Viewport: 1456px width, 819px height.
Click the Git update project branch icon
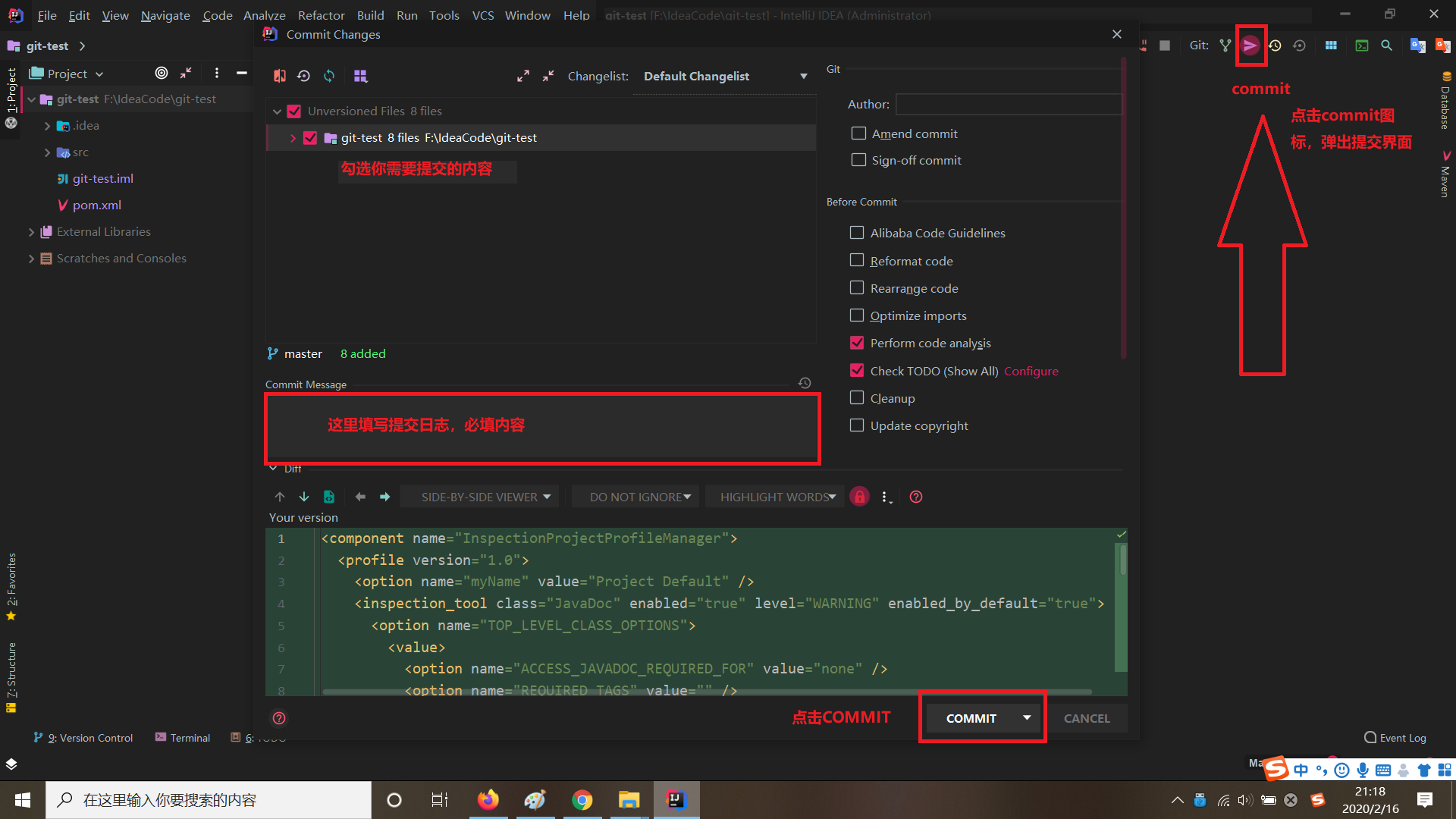pyautogui.click(x=1225, y=45)
